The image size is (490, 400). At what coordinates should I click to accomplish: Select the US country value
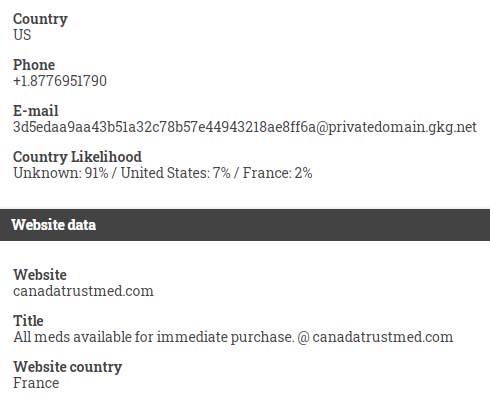(x=22, y=35)
